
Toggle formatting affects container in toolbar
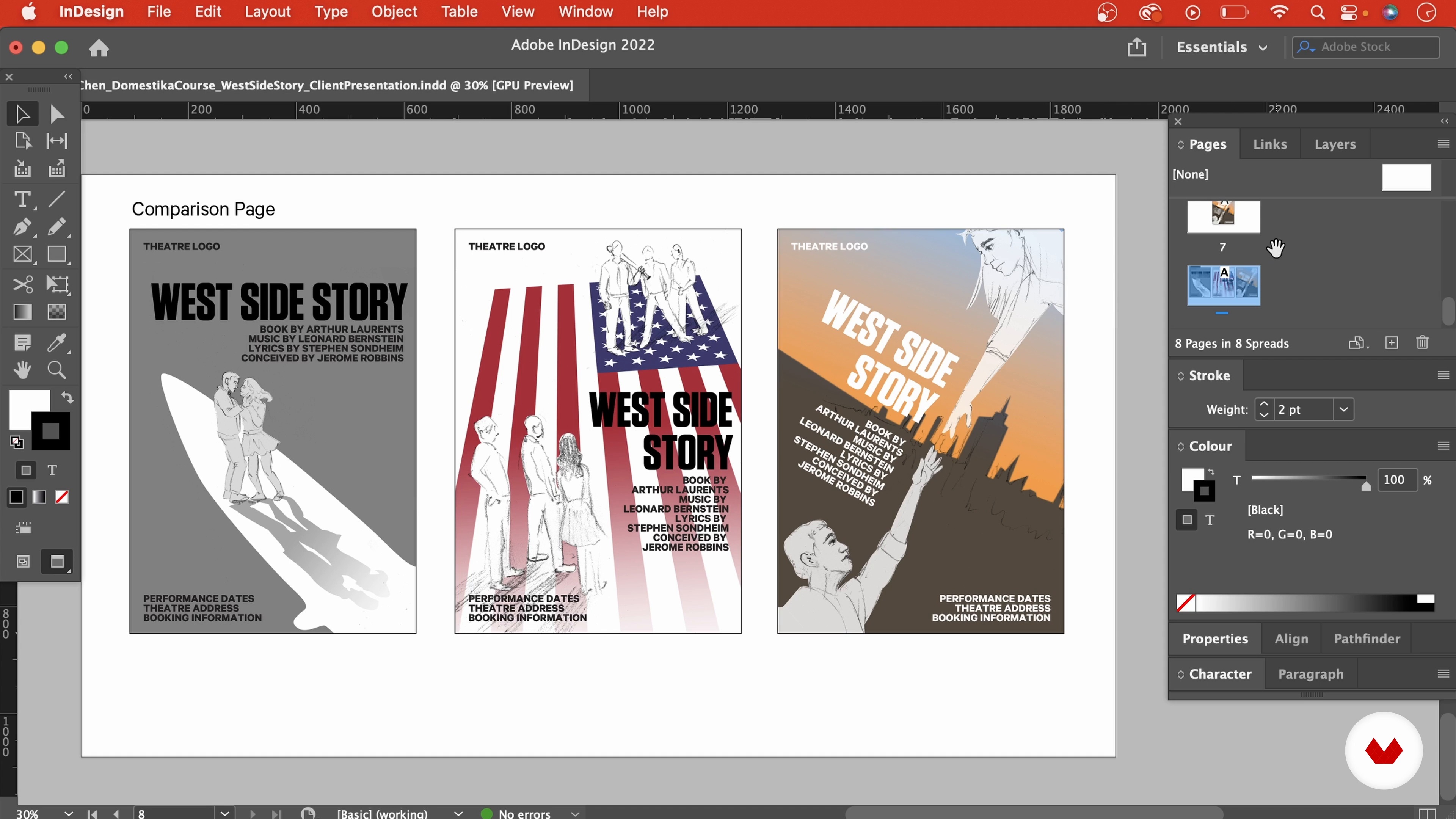click(26, 470)
